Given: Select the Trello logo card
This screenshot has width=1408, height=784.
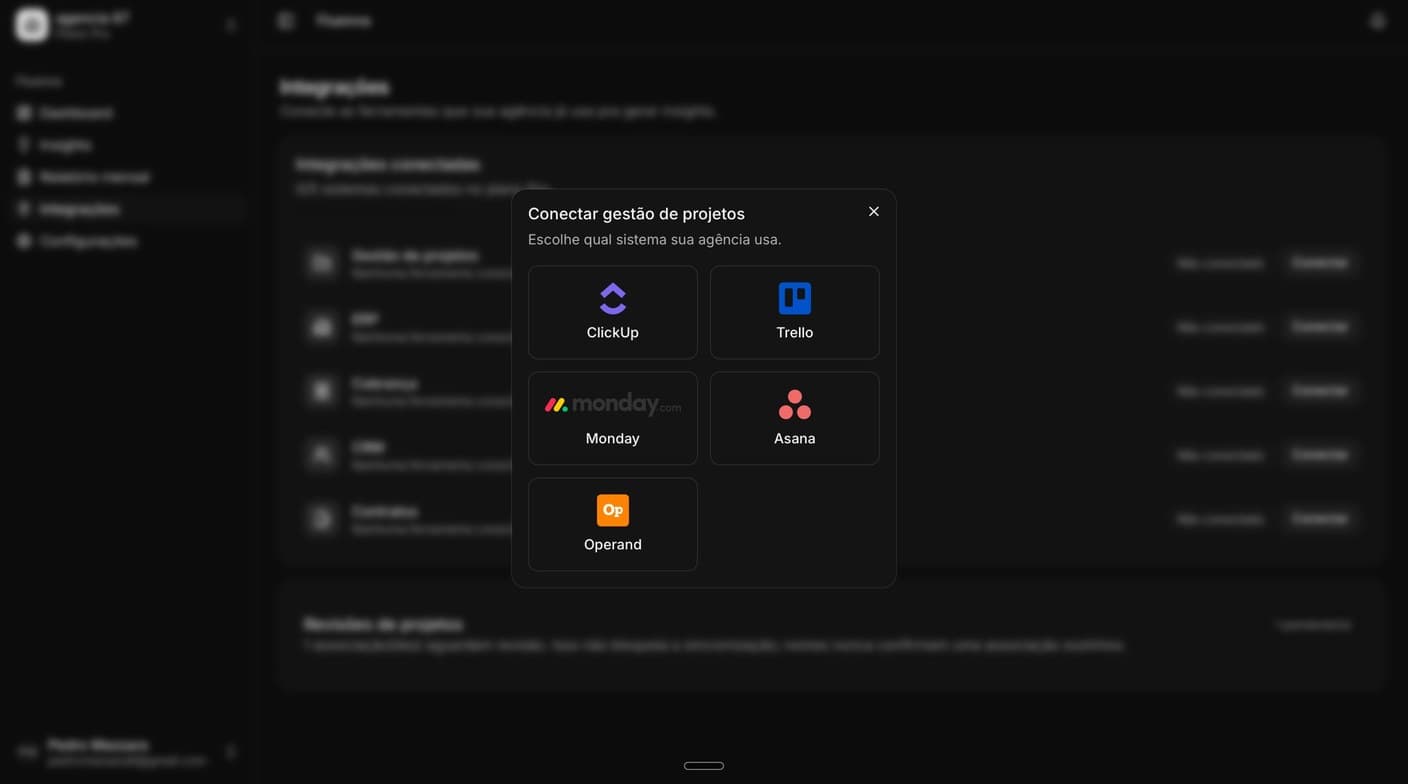Looking at the screenshot, I should tap(795, 312).
